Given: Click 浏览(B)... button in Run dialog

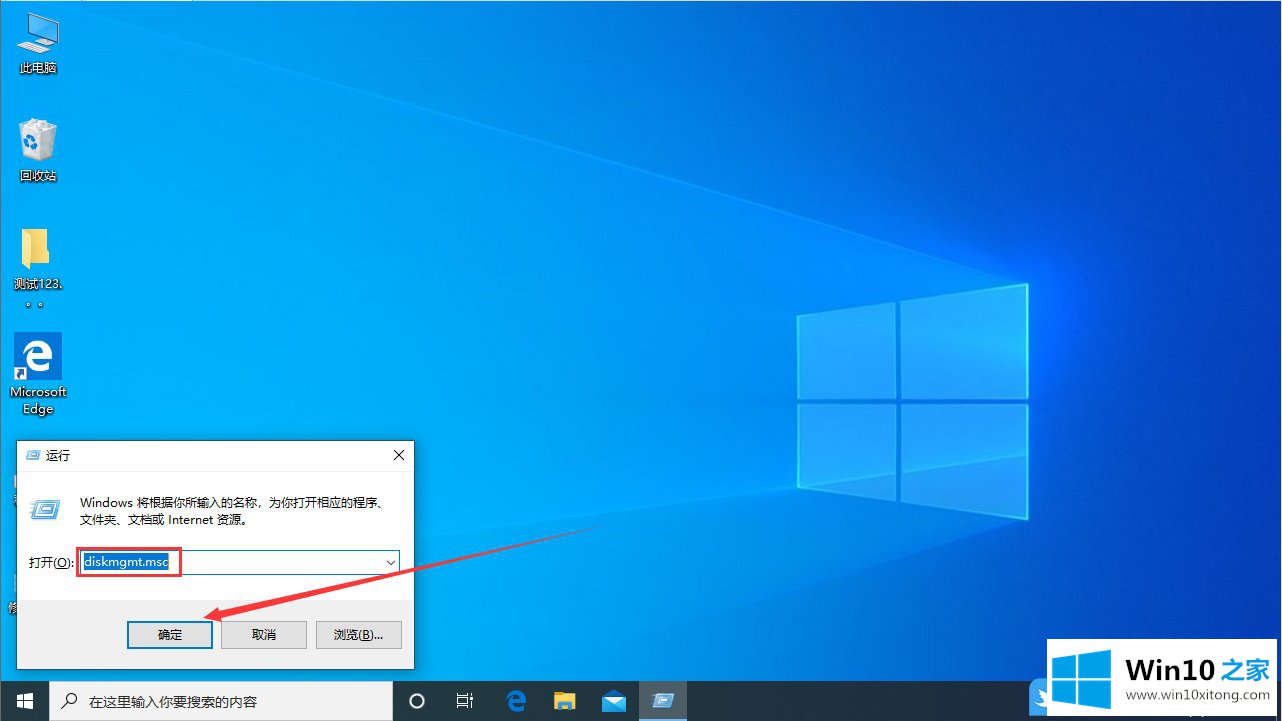Looking at the screenshot, I should 358,634.
